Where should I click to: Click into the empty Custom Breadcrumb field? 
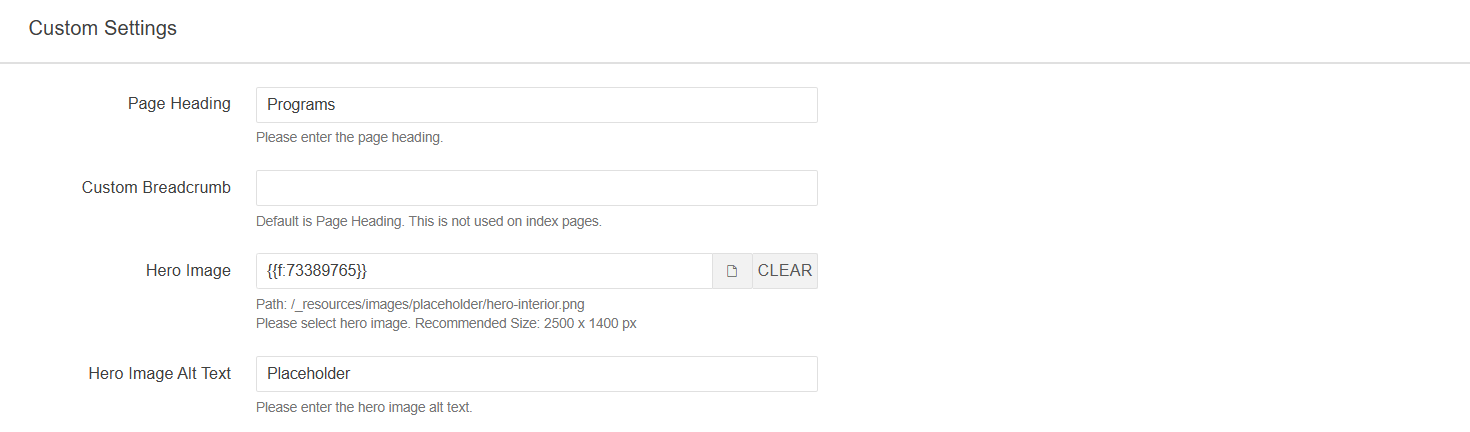536,188
